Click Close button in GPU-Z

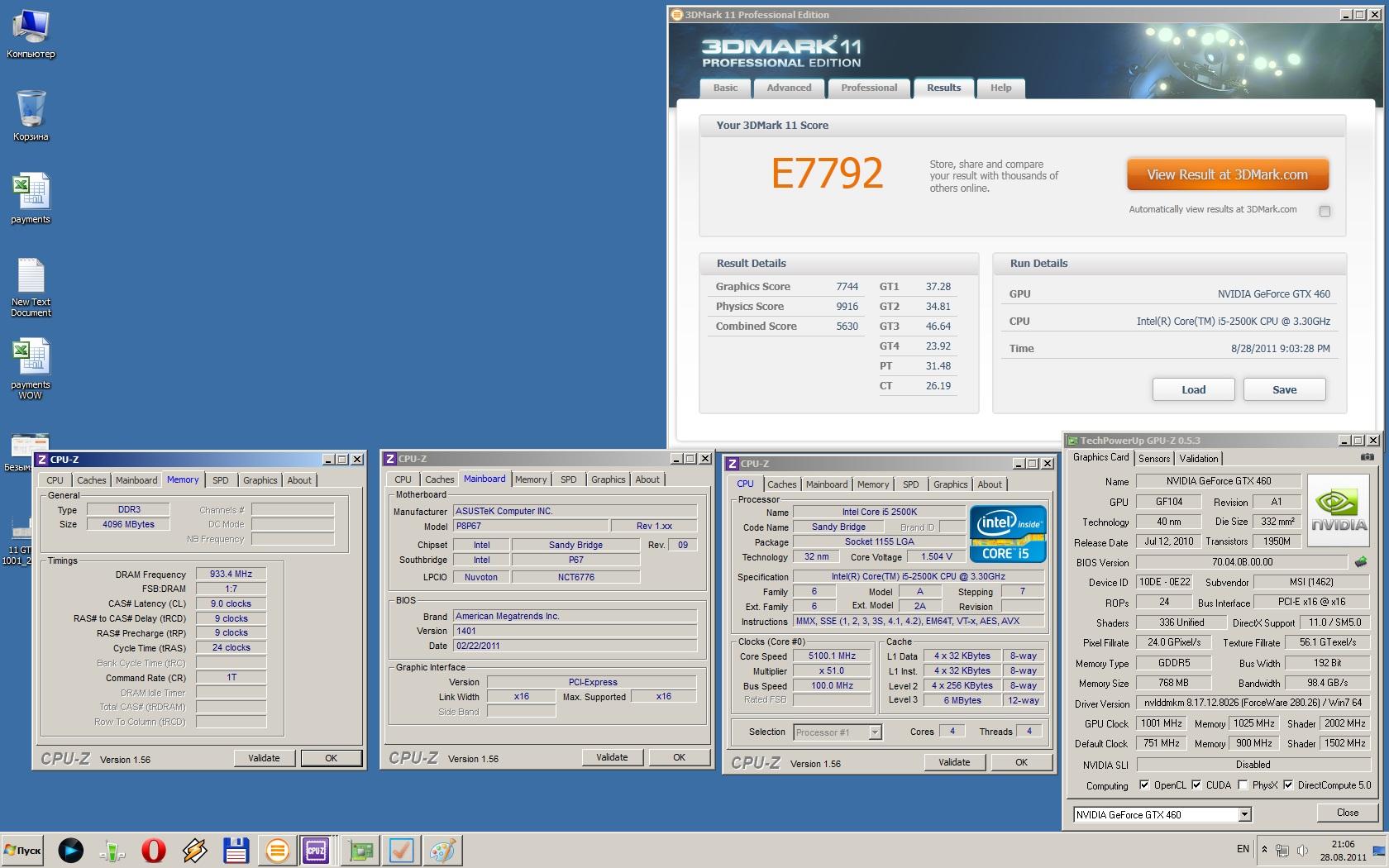1347,813
